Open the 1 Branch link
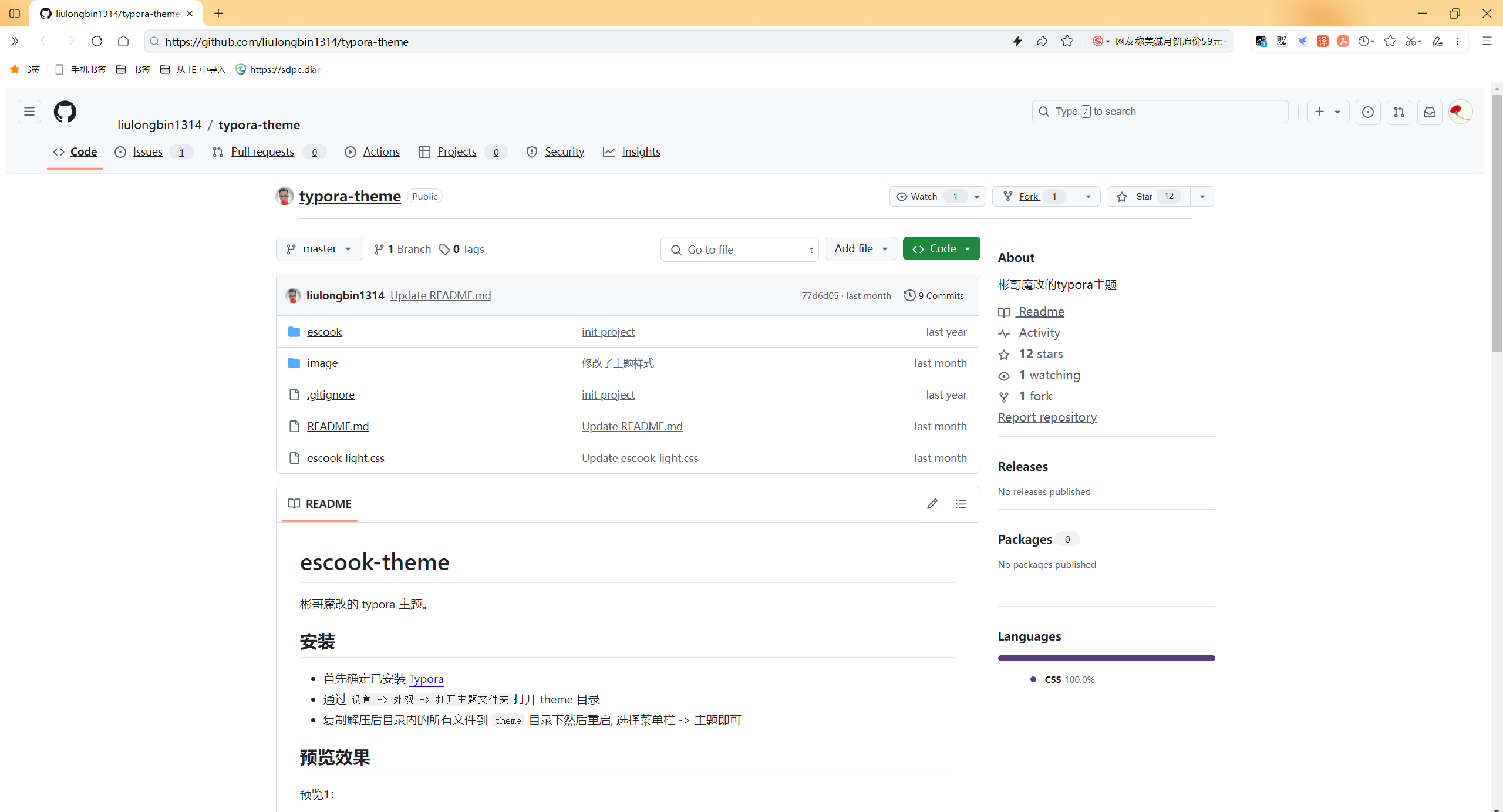The image size is (1503, 812). (402, 249)
